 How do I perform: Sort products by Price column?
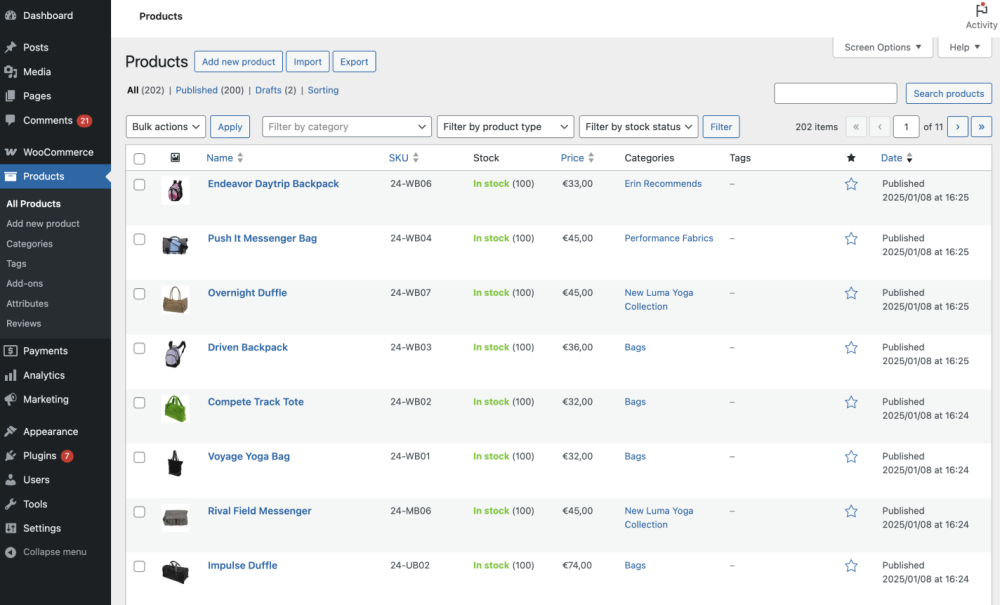click(x=577, y=157)
